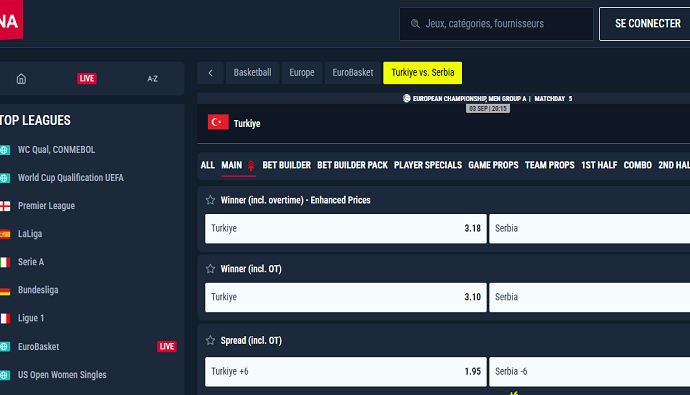Screen dimensions: 690x395
Task: Click the France flag beside Ligue 1
Action: [5, 318]
